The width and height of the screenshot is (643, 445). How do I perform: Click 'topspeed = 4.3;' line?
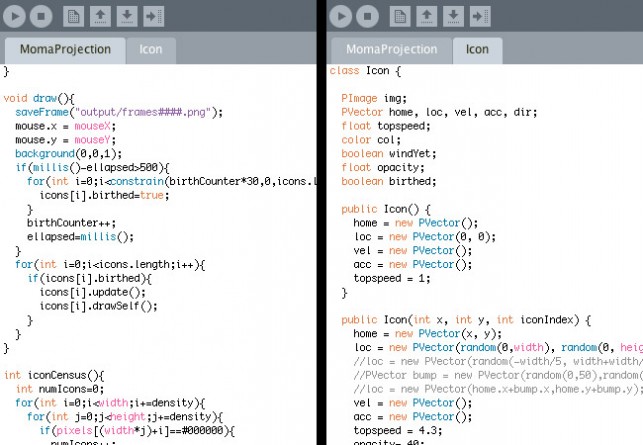[398, 431]
